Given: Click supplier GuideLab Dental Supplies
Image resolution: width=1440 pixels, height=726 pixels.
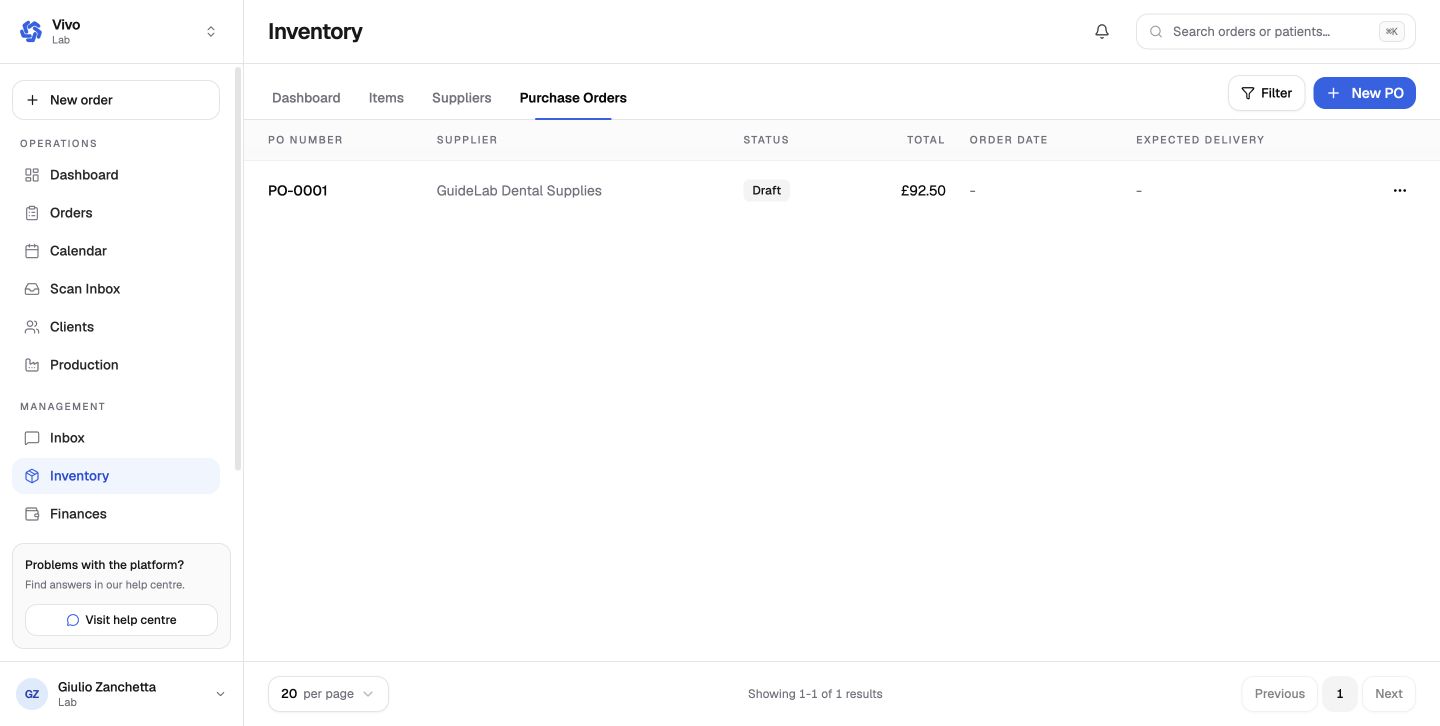Looking at the screenshot, I should coord(519,191).
